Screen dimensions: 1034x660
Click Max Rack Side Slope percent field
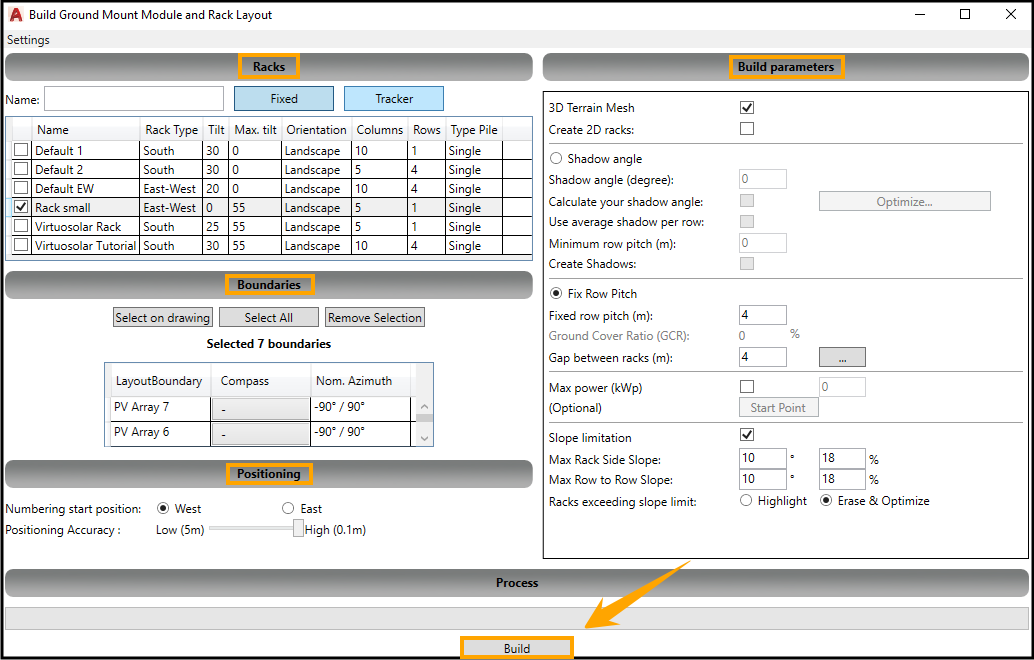pyautogui.click(x=842, y=458)
